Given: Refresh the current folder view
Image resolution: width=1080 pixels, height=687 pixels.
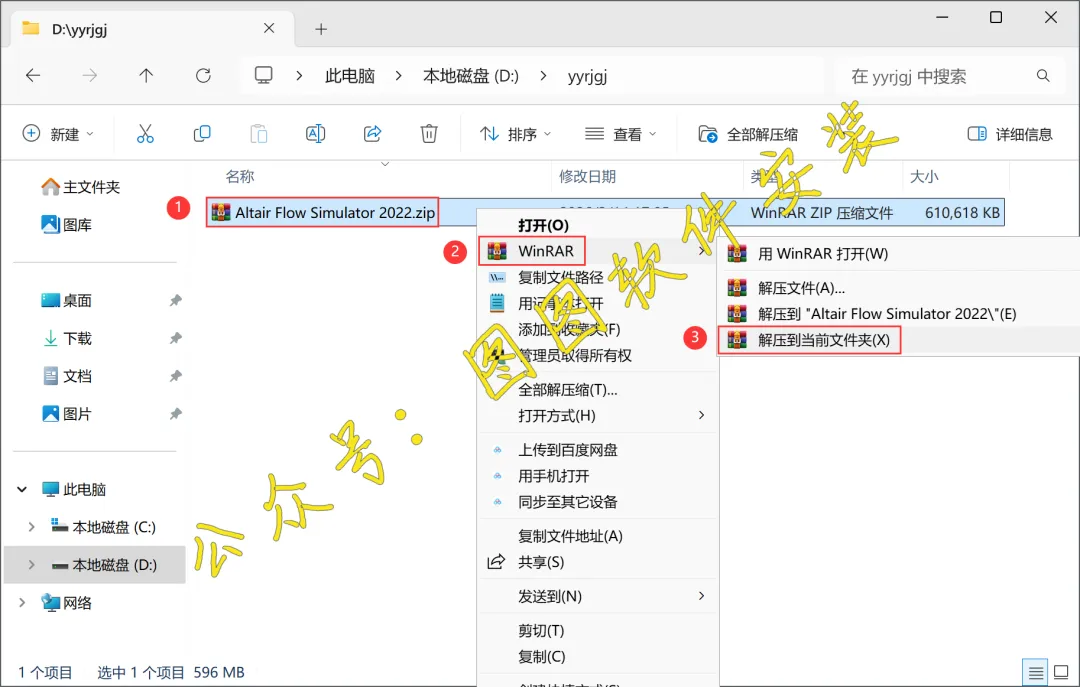Looking at the screenshot, I should [203, 76].
